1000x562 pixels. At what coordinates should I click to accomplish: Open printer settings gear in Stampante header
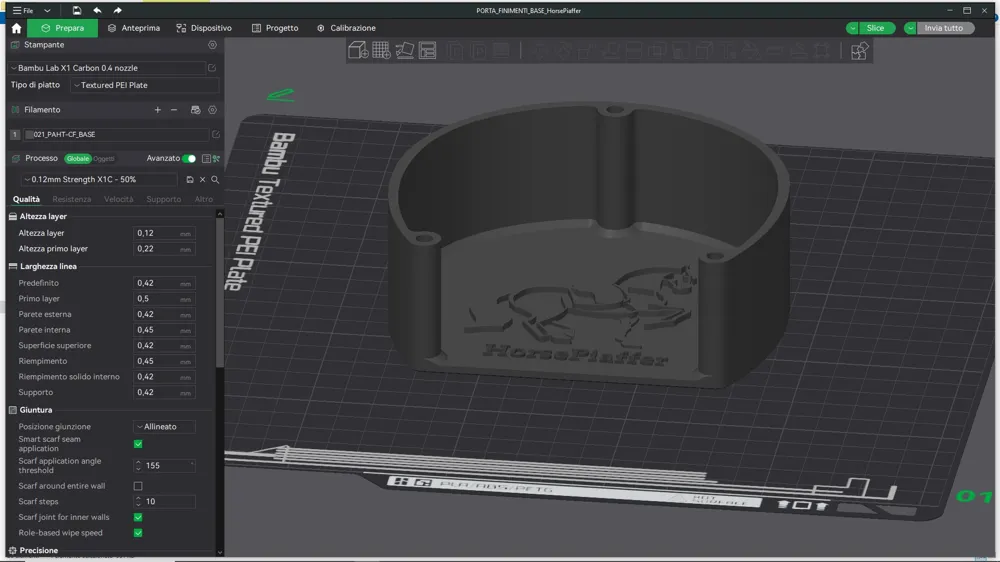pos(212,45)
